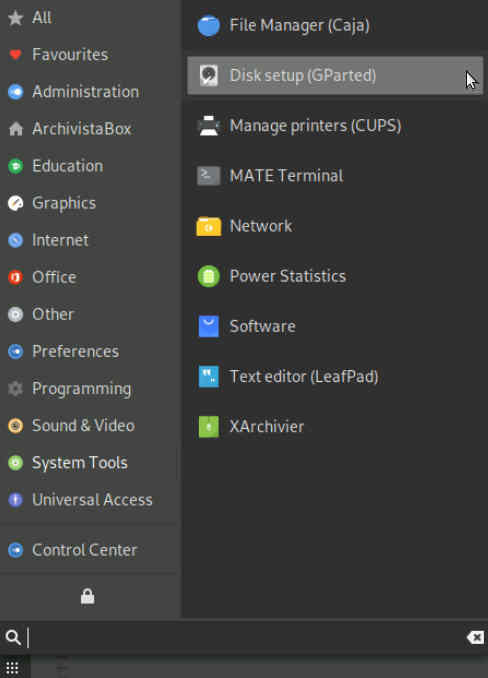
Task: Choose the Education category label
Action: pos(68,166)
